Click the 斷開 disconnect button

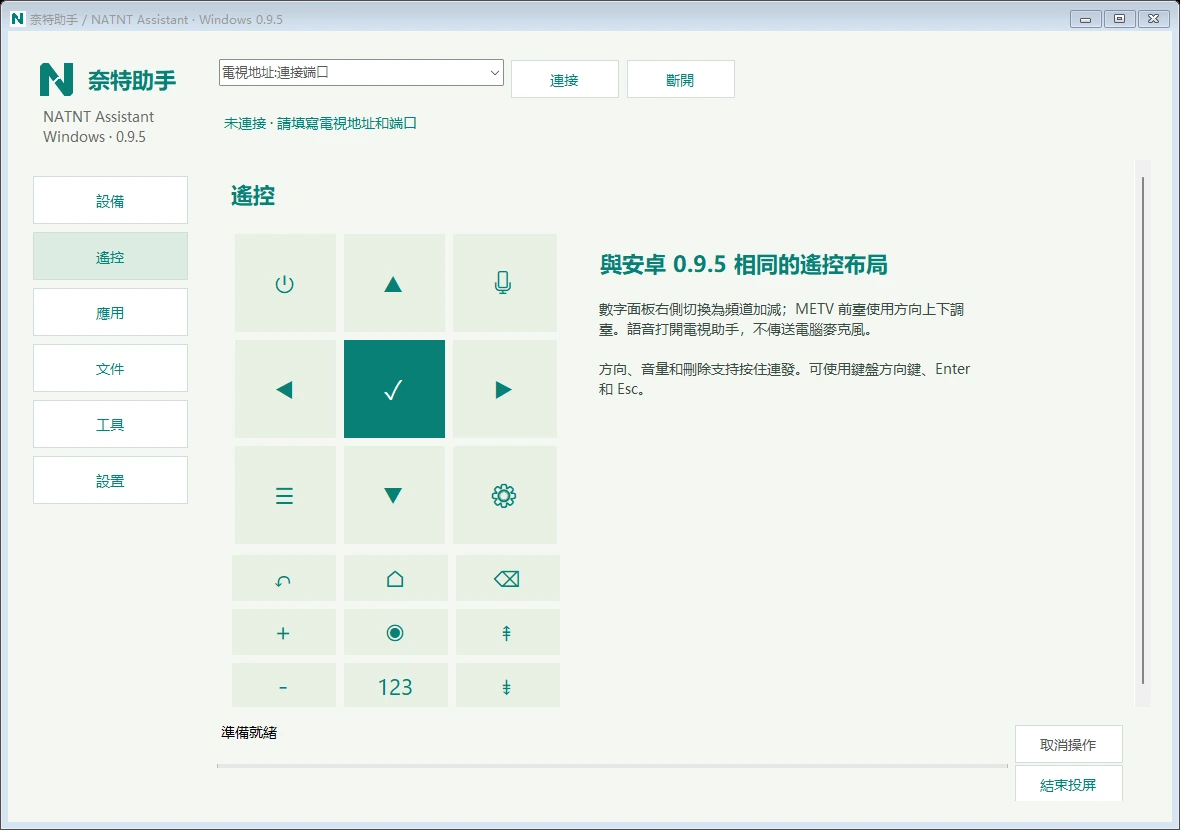[680, 80]
